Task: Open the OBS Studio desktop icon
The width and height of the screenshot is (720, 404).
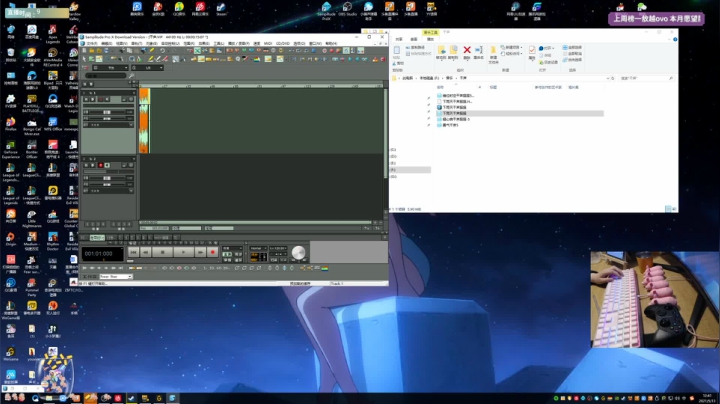Action: [x=348, y=7]
